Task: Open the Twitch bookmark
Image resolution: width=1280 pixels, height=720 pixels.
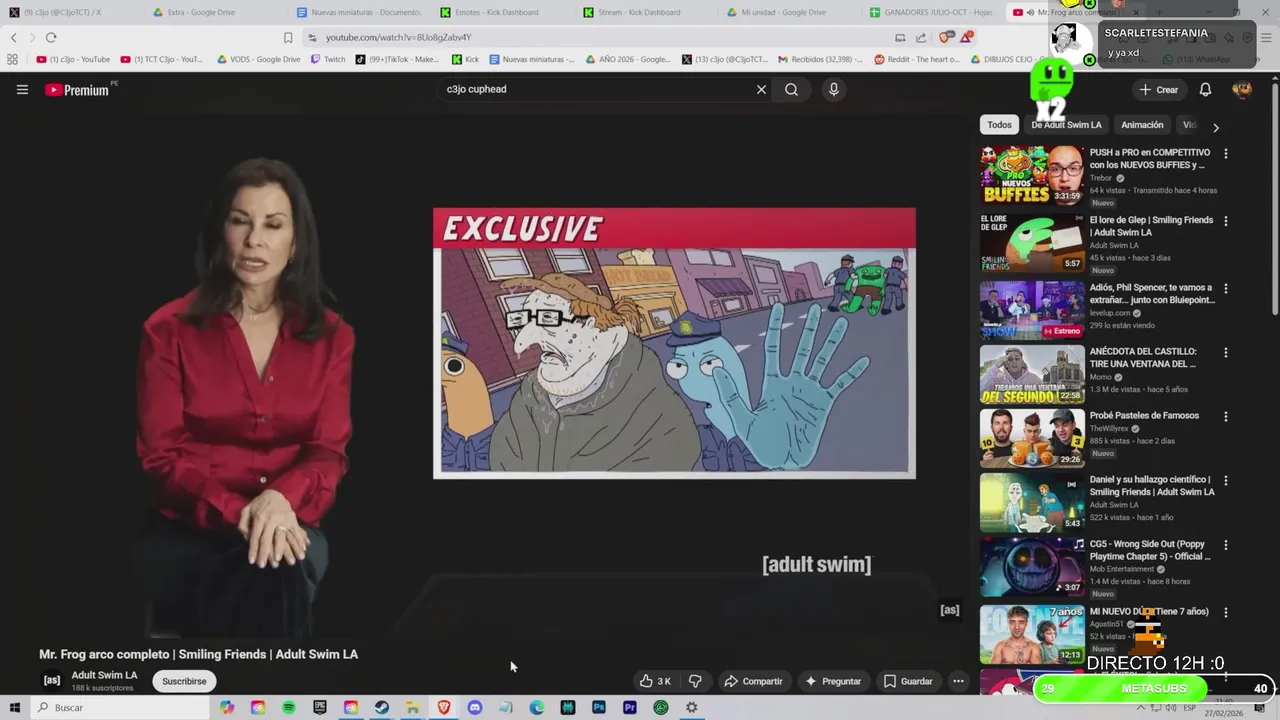Action: coord(328,59)
